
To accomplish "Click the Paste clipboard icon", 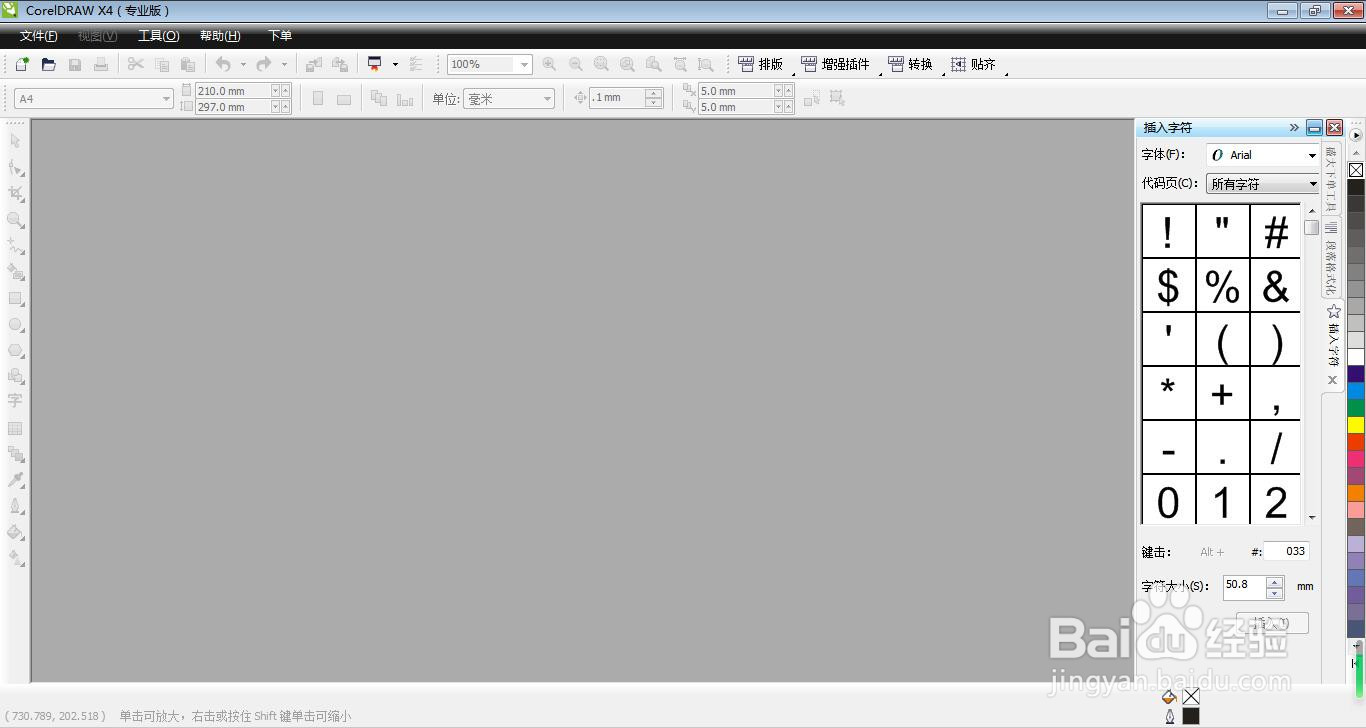I will click(187, 64).
